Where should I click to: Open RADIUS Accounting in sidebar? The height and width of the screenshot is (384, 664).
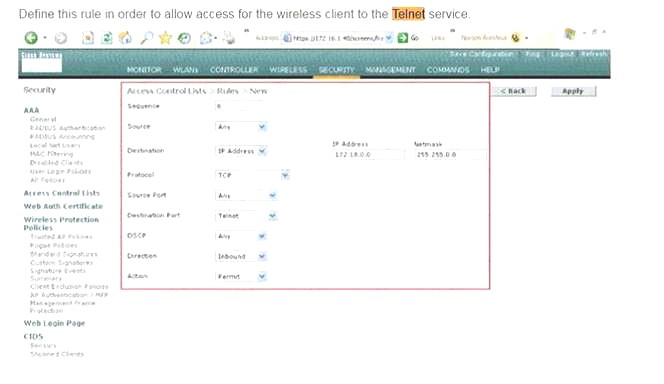(62, 137)
